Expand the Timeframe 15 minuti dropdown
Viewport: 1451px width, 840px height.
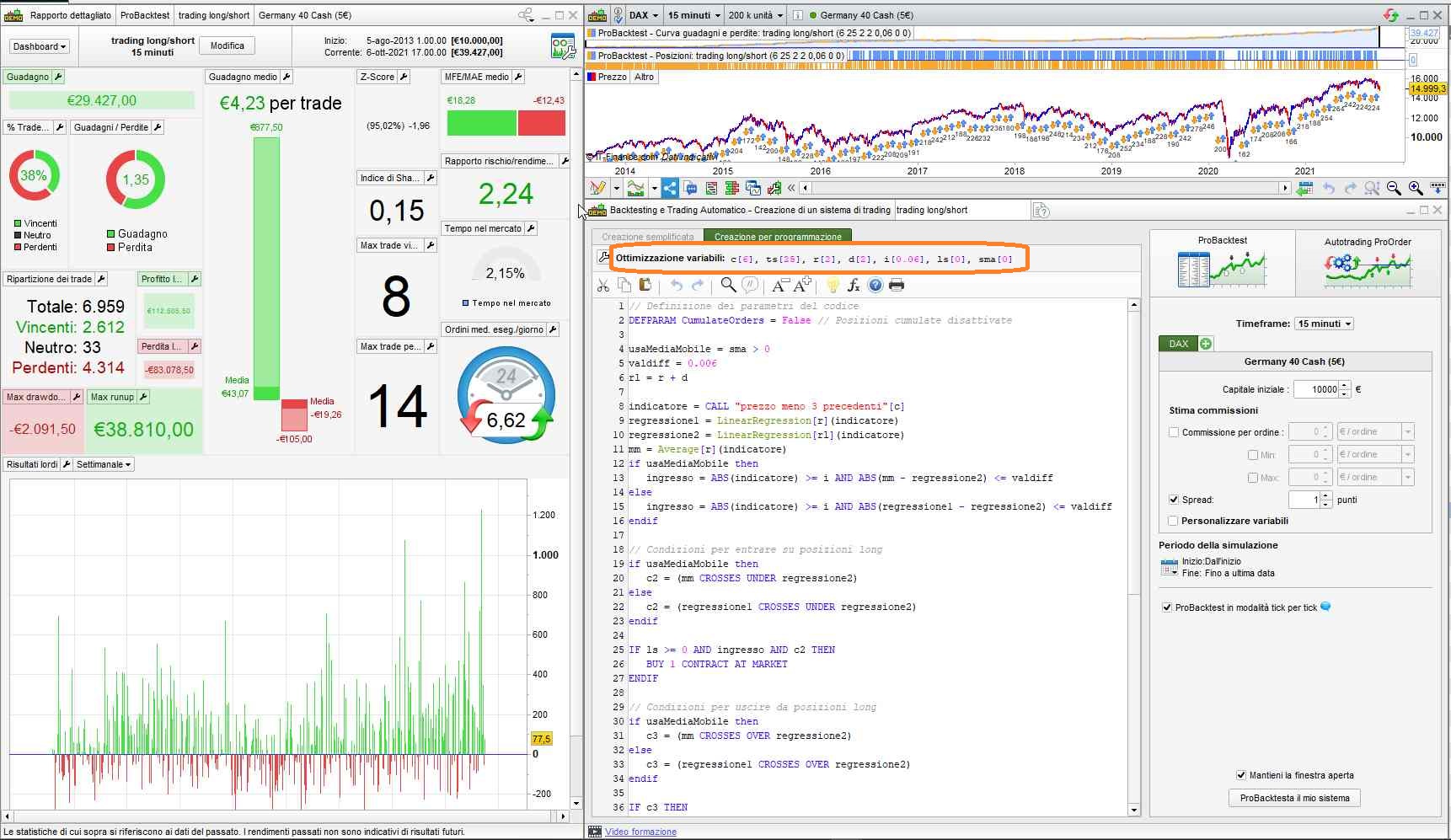1324,324
